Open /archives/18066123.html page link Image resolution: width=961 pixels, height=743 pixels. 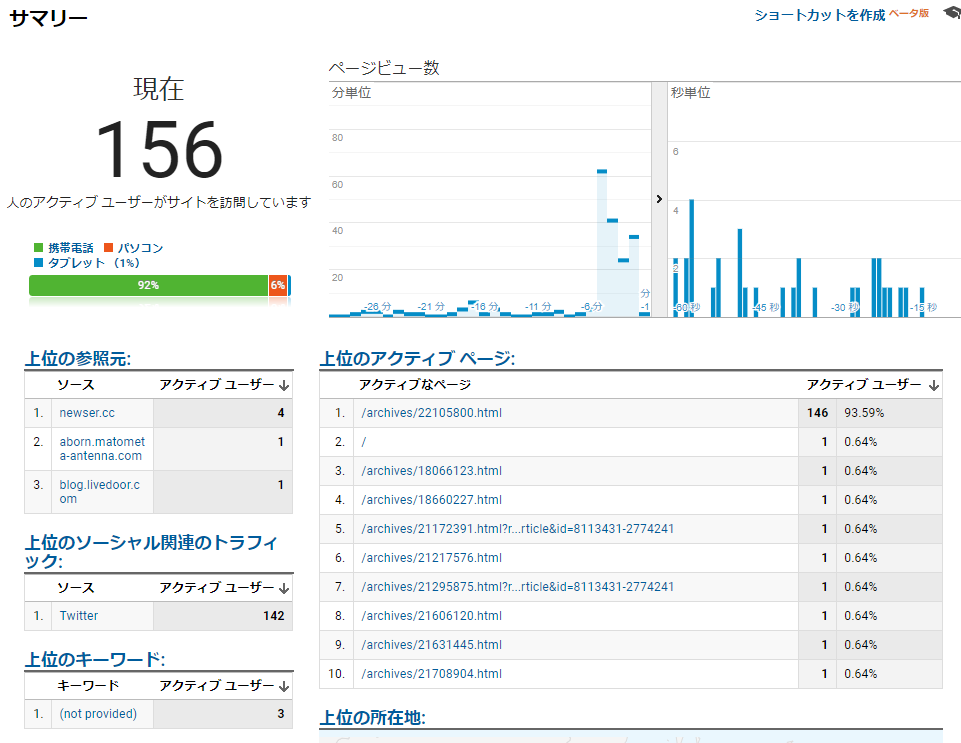(x=431, y=471)
